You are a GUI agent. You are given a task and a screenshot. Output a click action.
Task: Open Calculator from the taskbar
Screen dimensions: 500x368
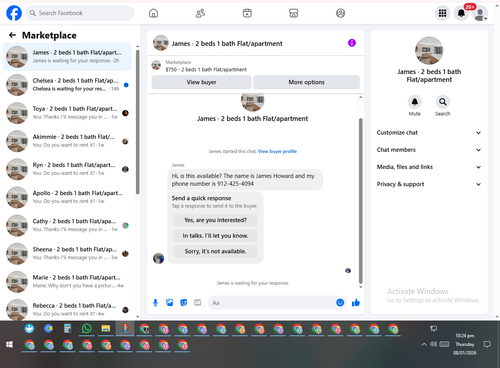pyautogui.click(x=67, y=329)
